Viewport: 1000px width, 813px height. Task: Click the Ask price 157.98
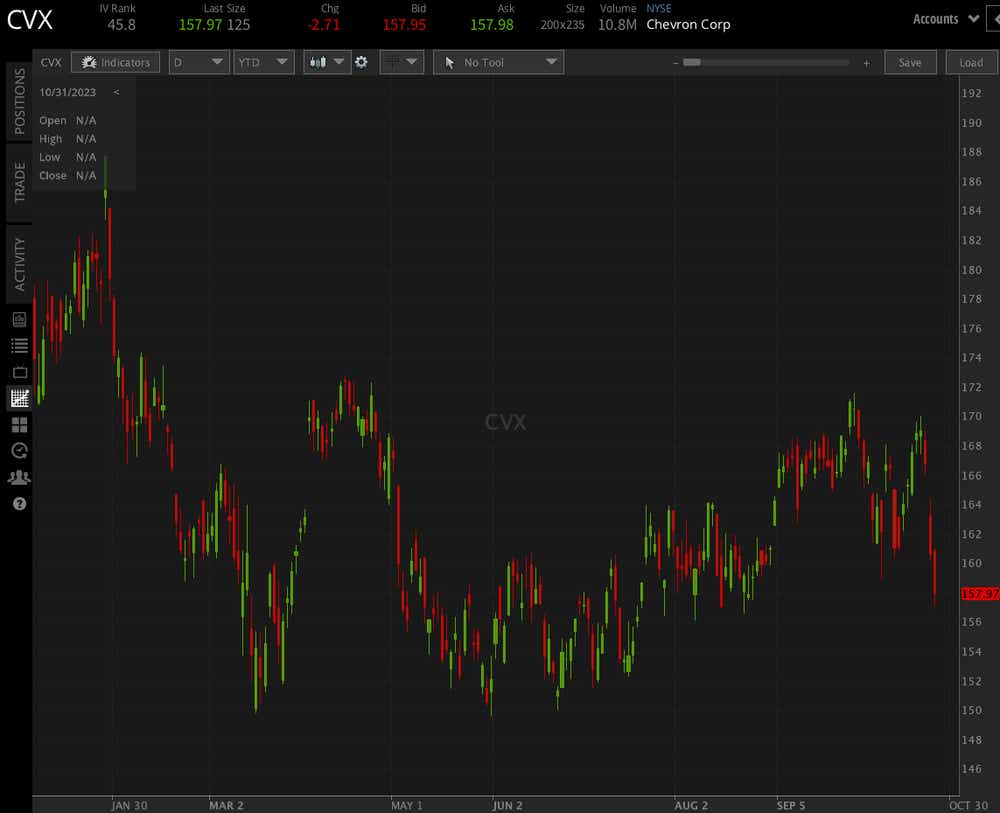tap(492, 25)
